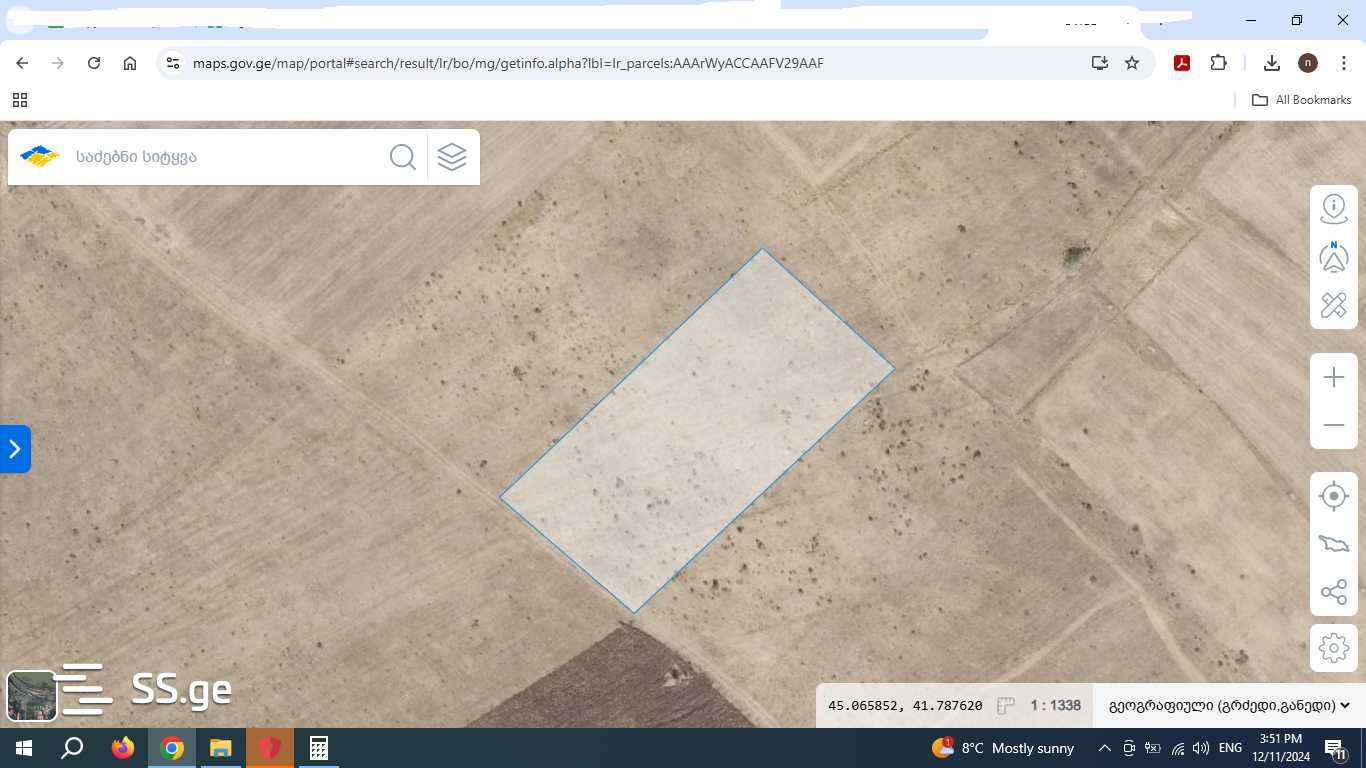Screen dimensions: 1366x768
Task: Open the share map icon
Action: pyautogui.click(x=1334, y=592)
